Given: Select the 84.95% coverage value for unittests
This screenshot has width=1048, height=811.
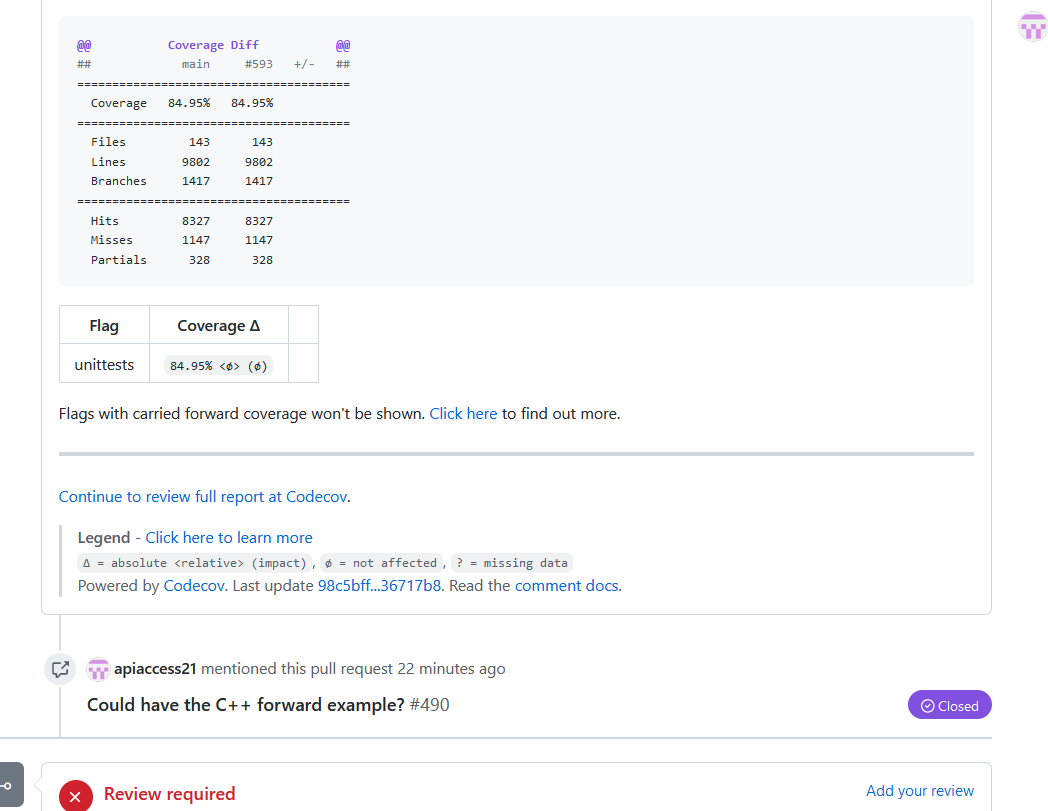Looking at the screenshot, I should pyautogui.click(x=217, y=364).
